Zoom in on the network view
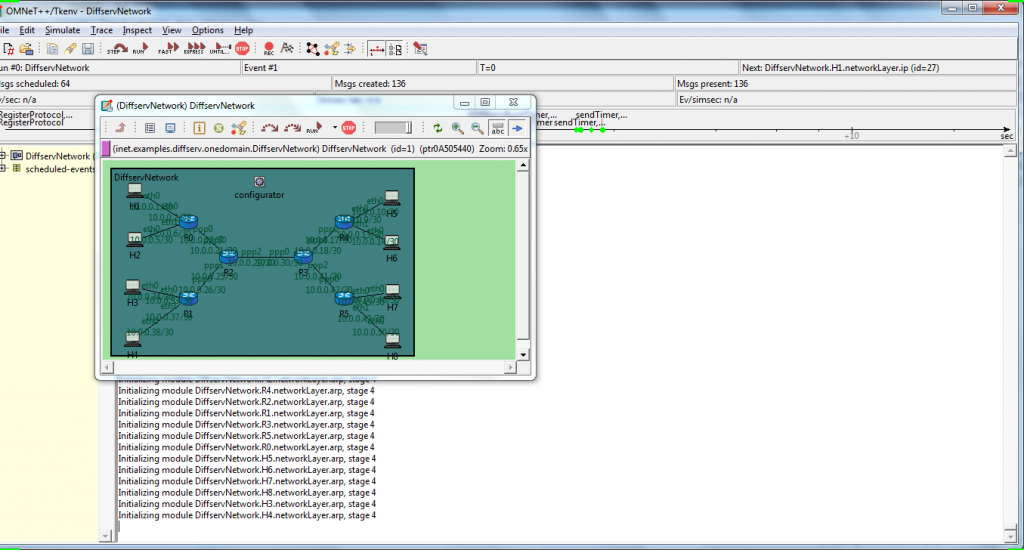 coord(457,128)
